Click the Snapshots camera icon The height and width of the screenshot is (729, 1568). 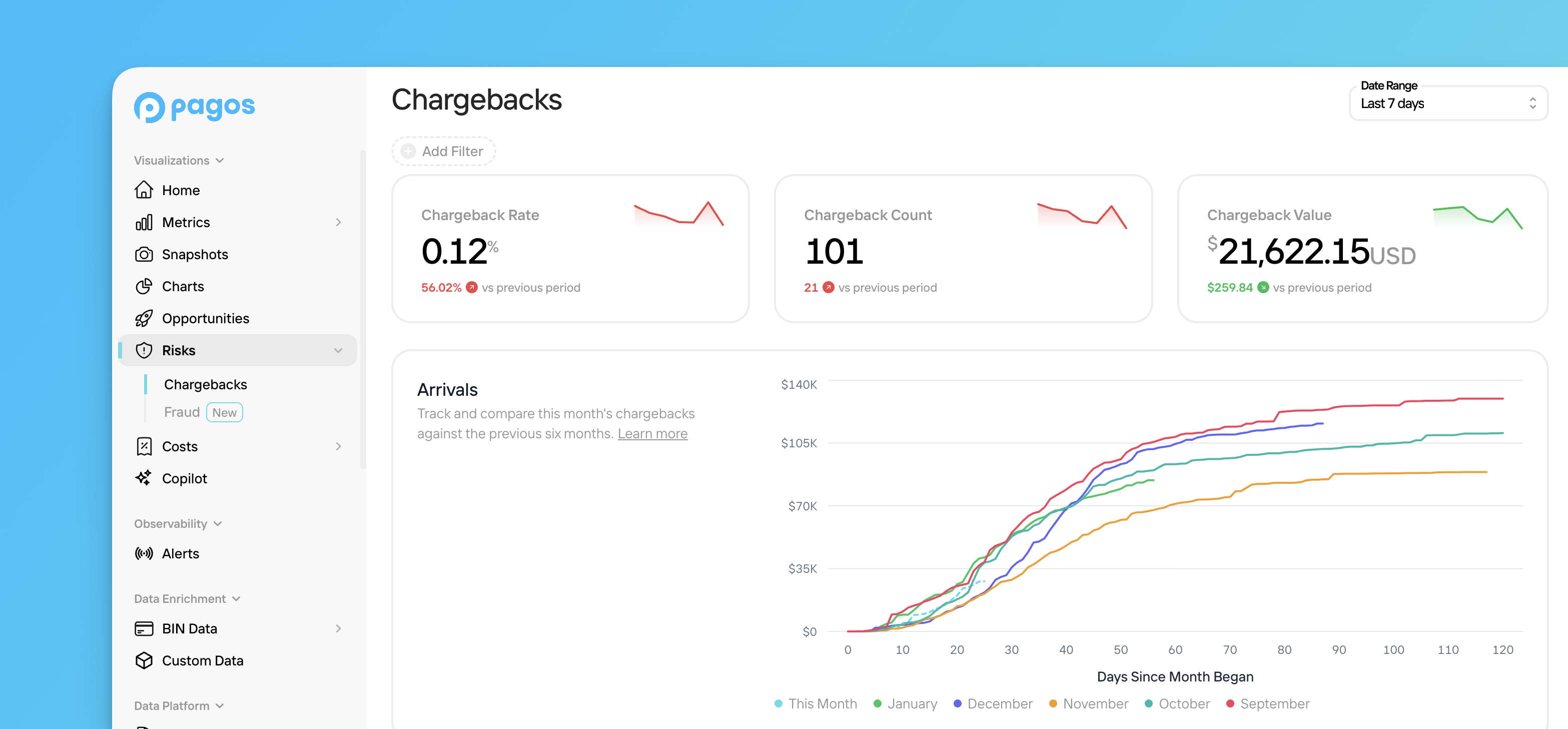pyautogui.click(x=144, y=254)
